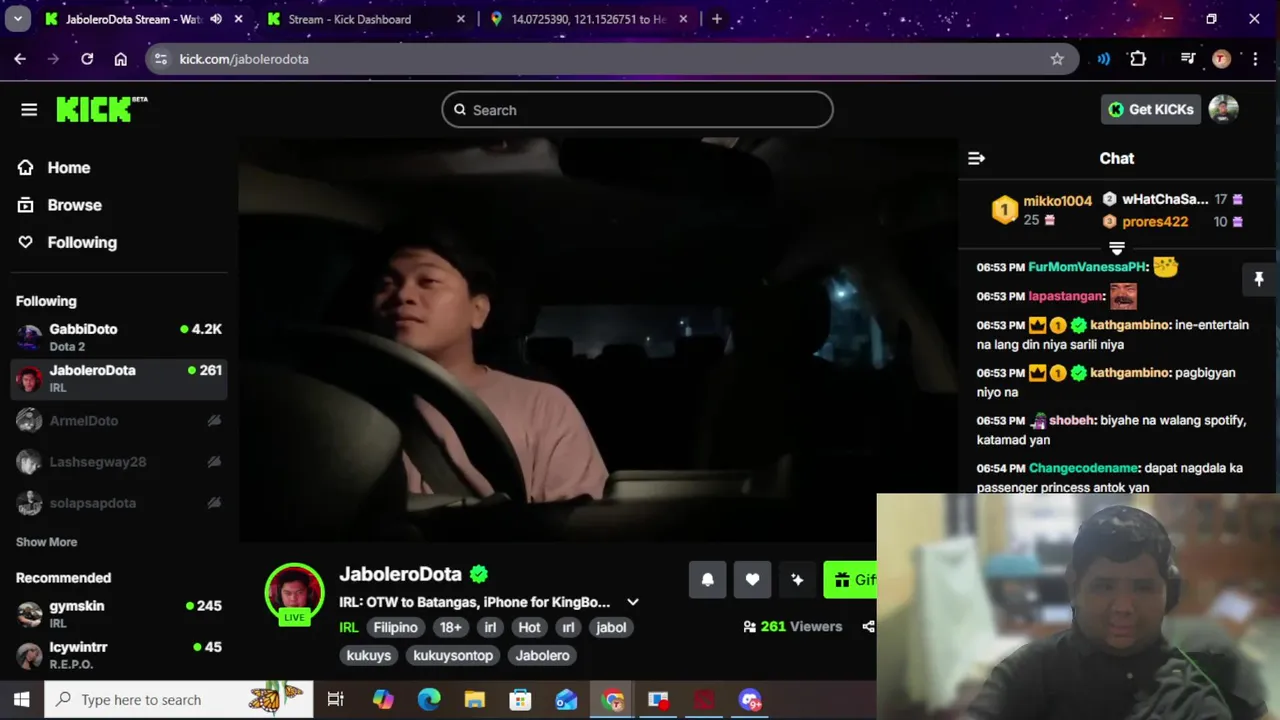Open the profile avatar in Kick header
This screenshot has width=1280, height=720.
click(x=1223, y=109)
